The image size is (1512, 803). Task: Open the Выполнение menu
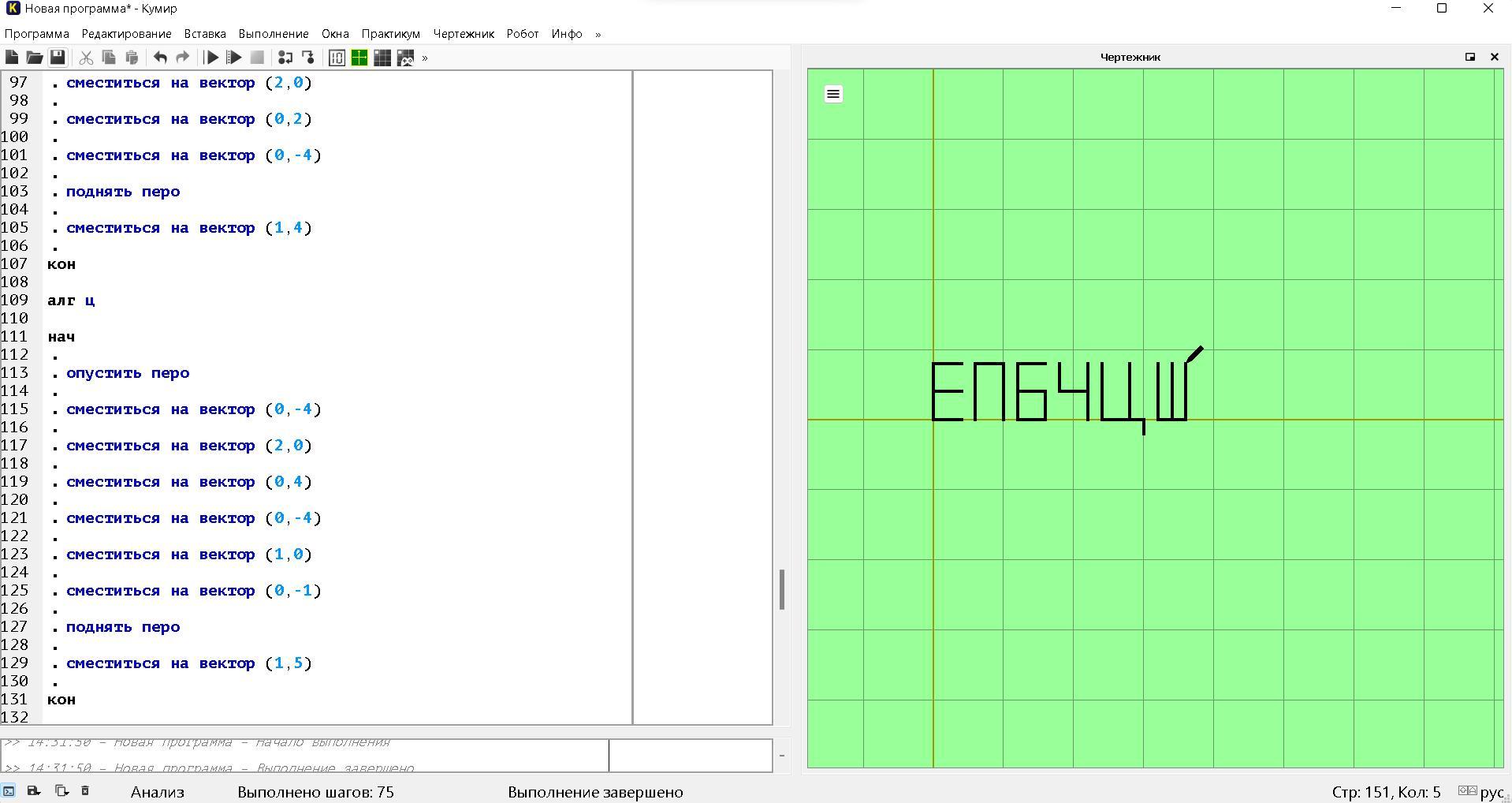point(273,34)
